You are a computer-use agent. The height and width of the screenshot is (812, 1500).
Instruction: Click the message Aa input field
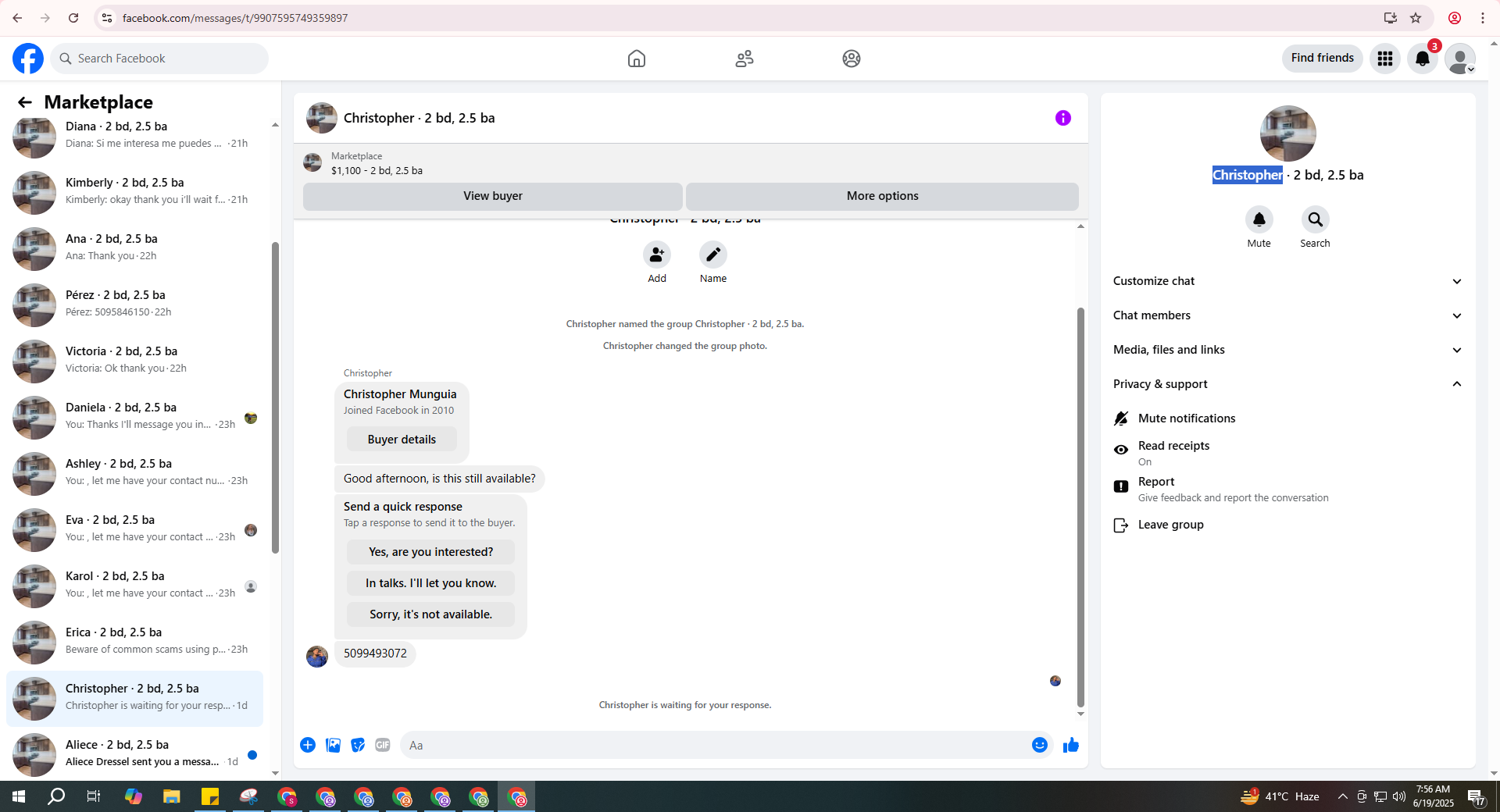(x=716, y=745)
